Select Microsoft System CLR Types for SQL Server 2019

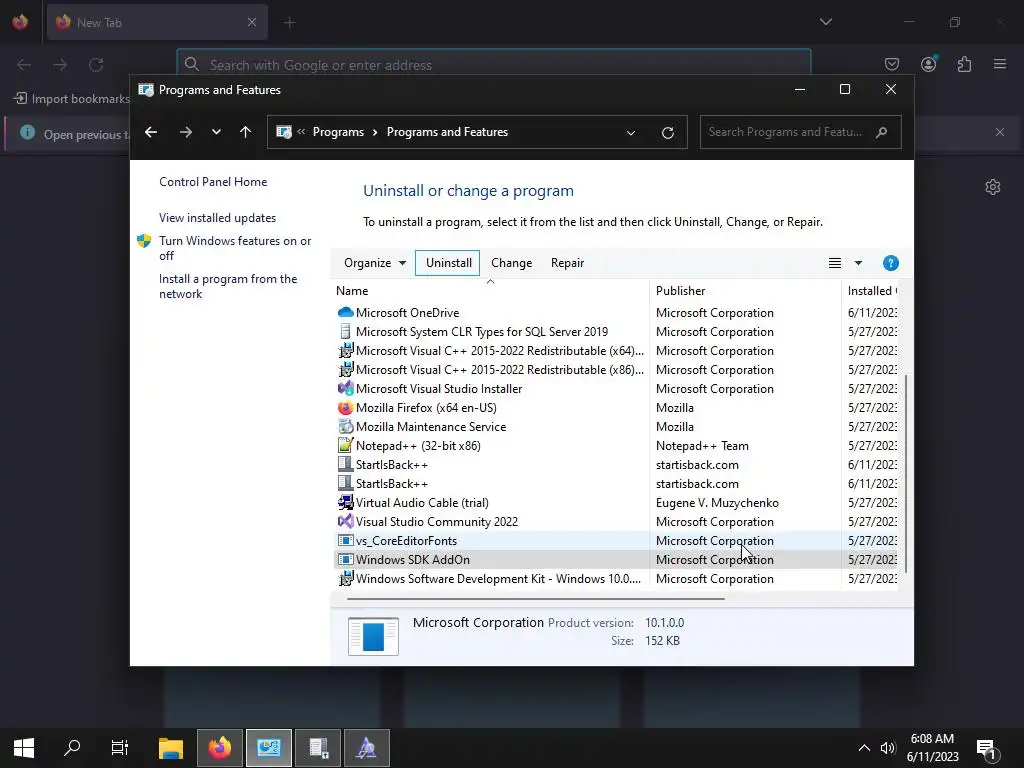point(481,332)
